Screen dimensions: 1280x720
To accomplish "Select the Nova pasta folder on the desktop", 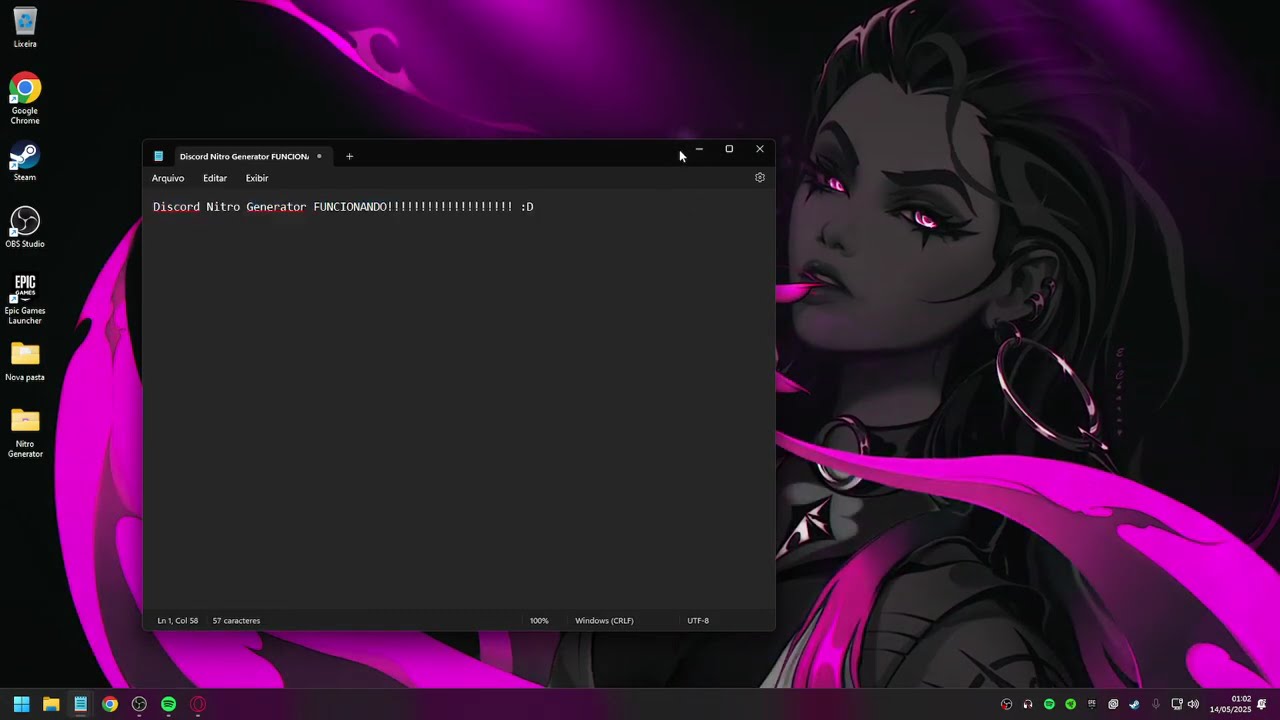I will click(25, 362).
